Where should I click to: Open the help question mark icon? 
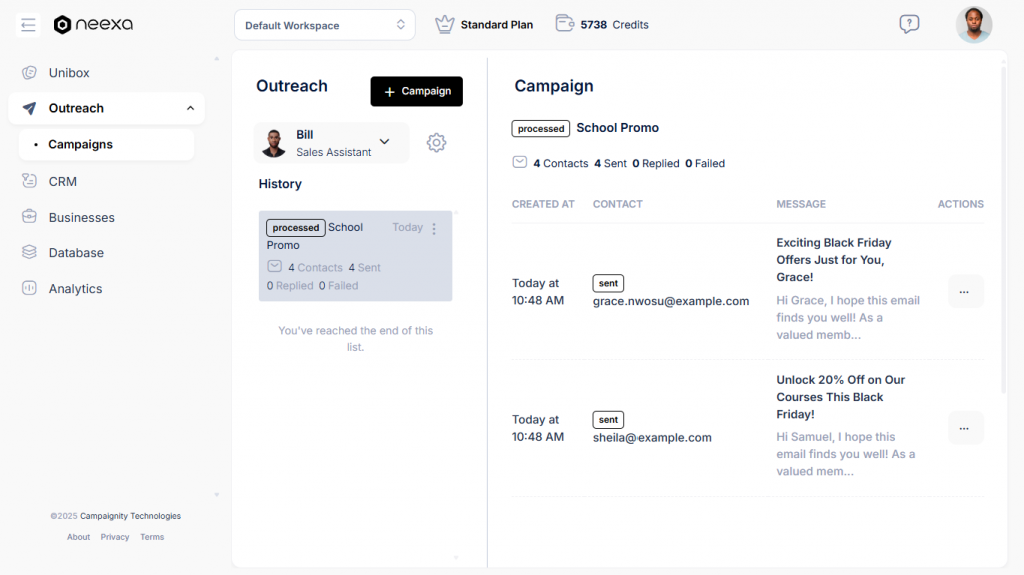coord(908,24)
